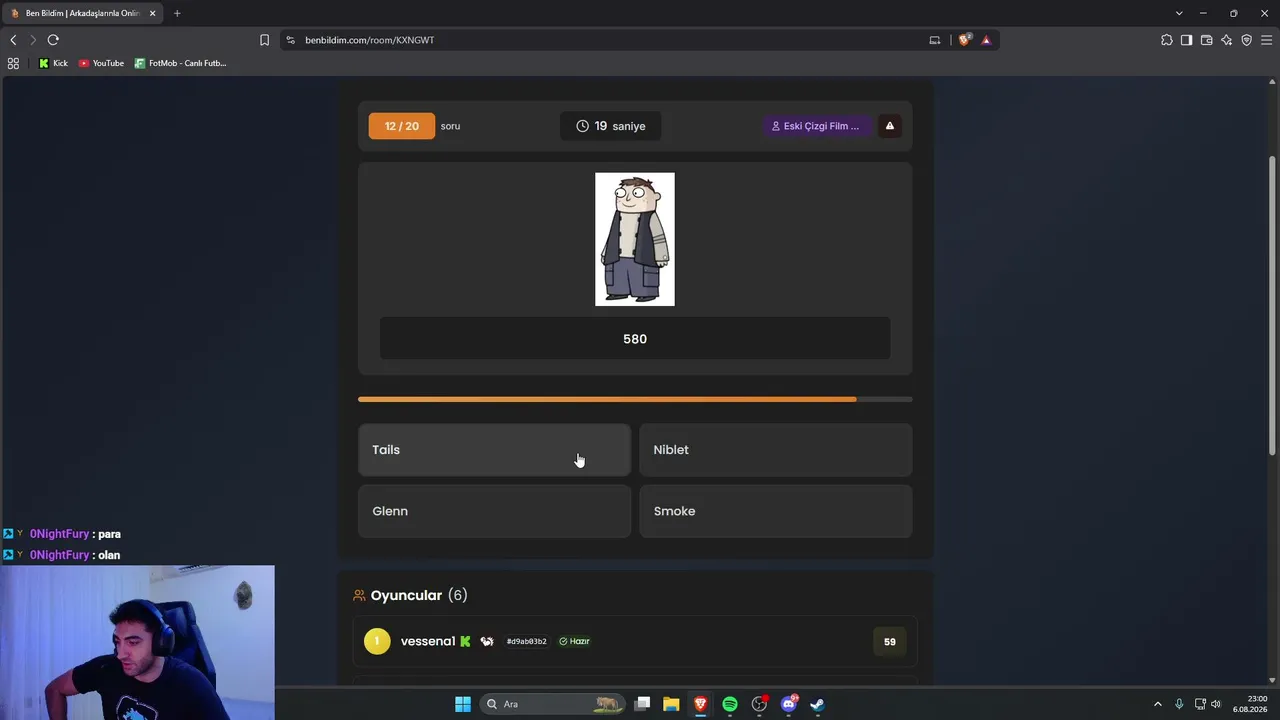The width and height of the screenshot is (1280, 720).
Task: Open the Brave Rewards triangle icon
Action: click(986, 40)
